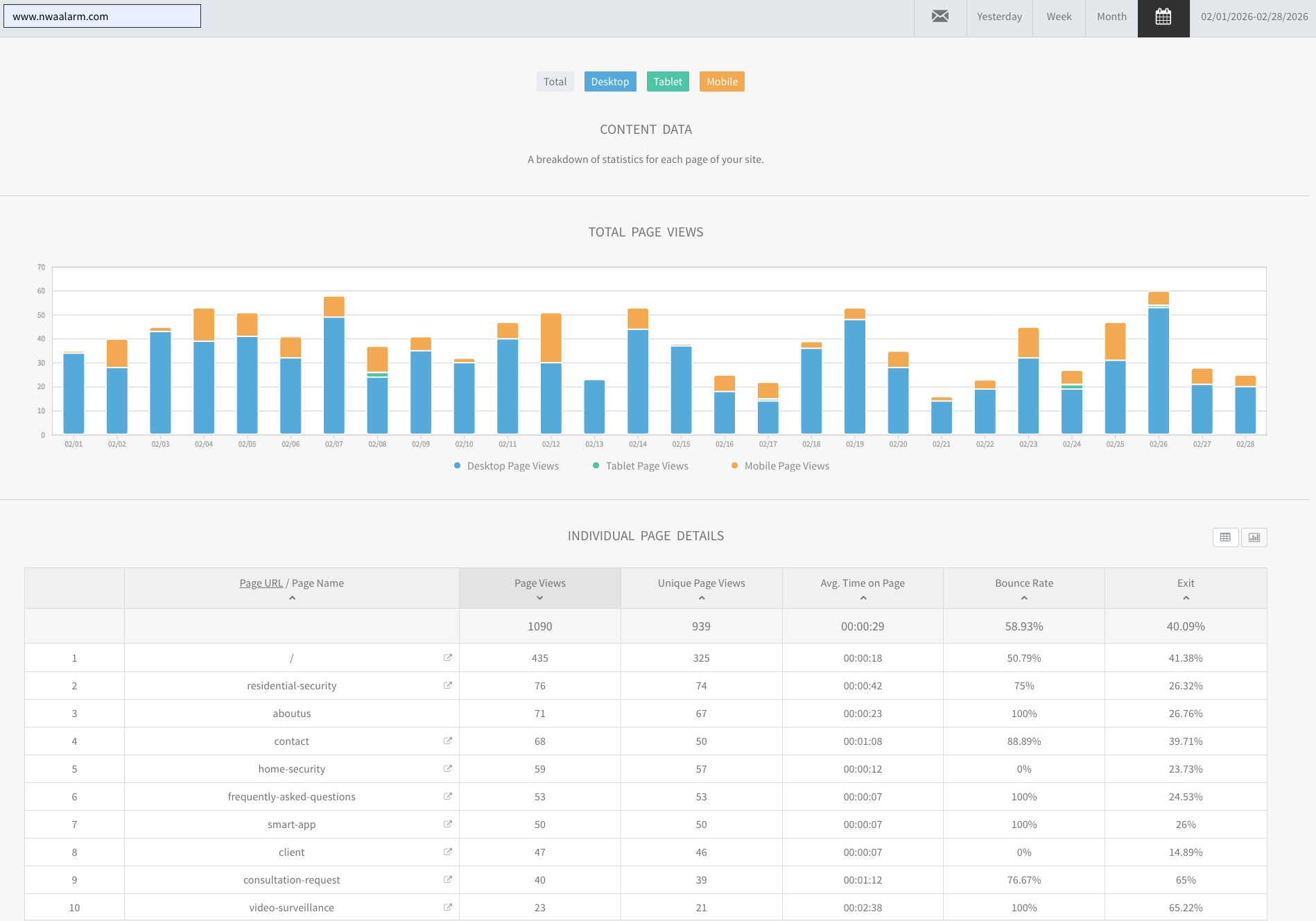Open external link for video-surveillance page

pos(448,907)
